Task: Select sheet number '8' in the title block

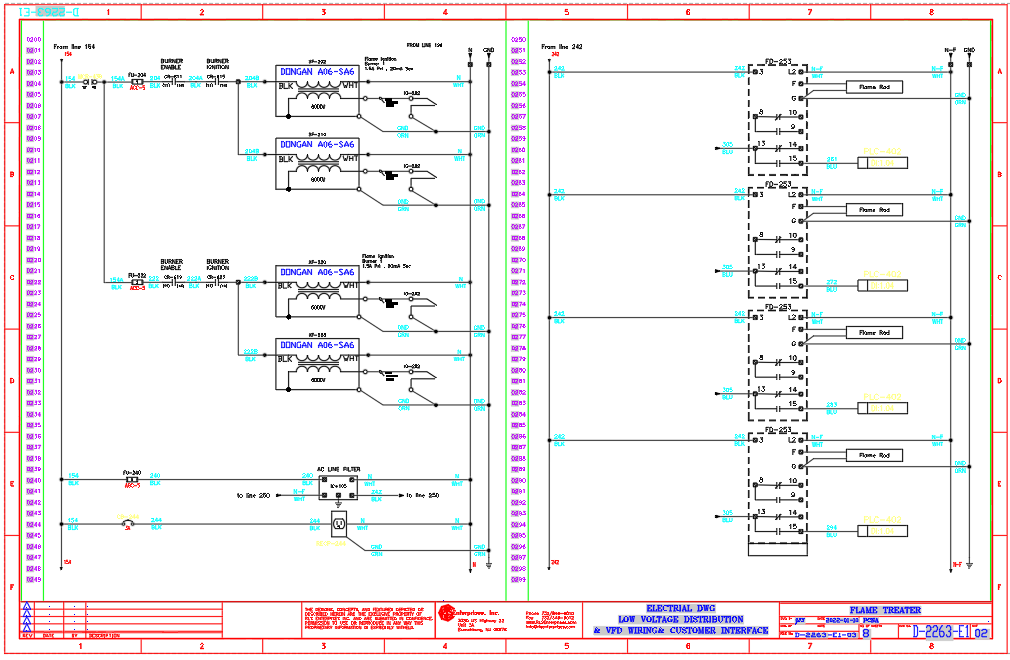Action: 866,633
